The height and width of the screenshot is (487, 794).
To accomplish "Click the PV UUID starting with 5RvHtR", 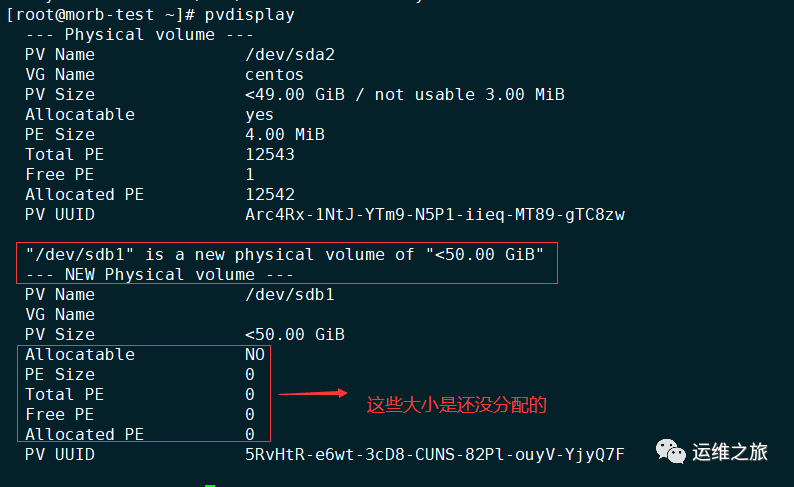I will [x=434, y=454].
